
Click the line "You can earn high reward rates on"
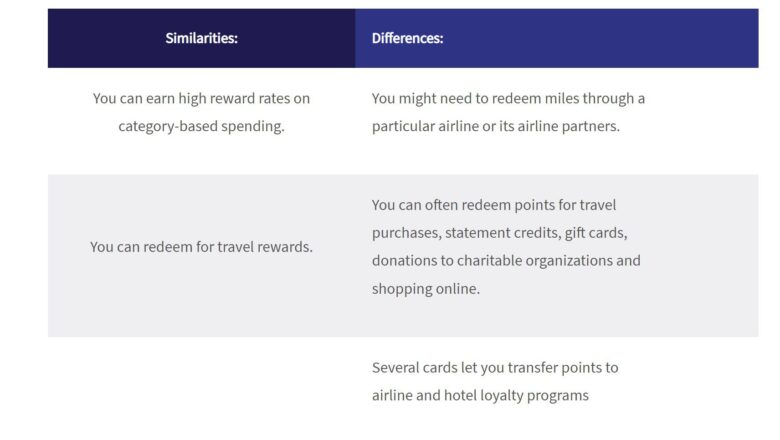click(201, 98)
